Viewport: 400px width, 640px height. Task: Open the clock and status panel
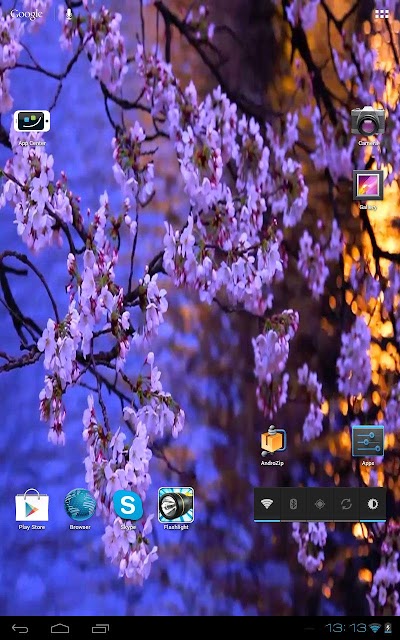coord(359,629)
